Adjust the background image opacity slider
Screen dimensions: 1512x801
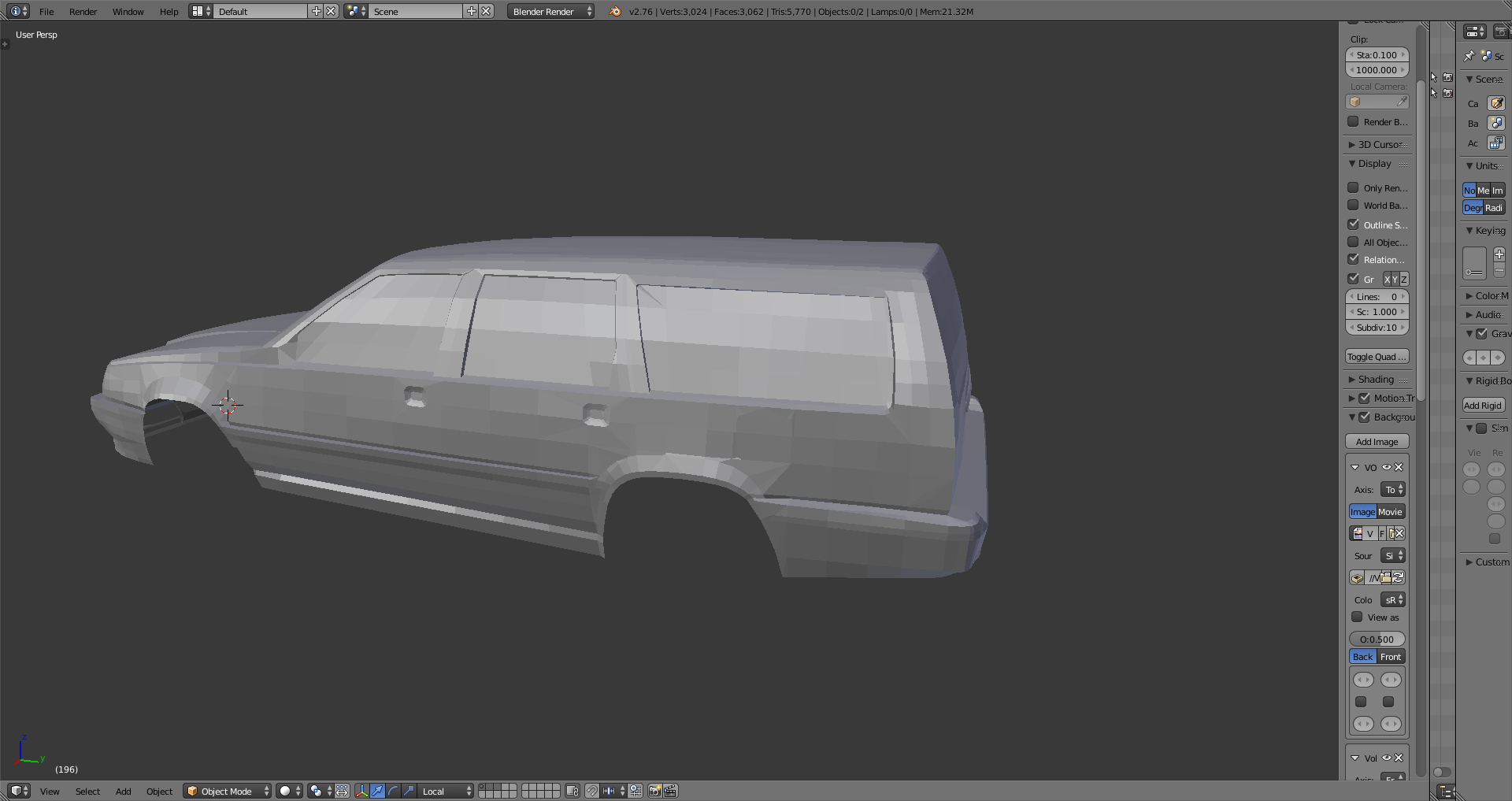[1377, 639]
